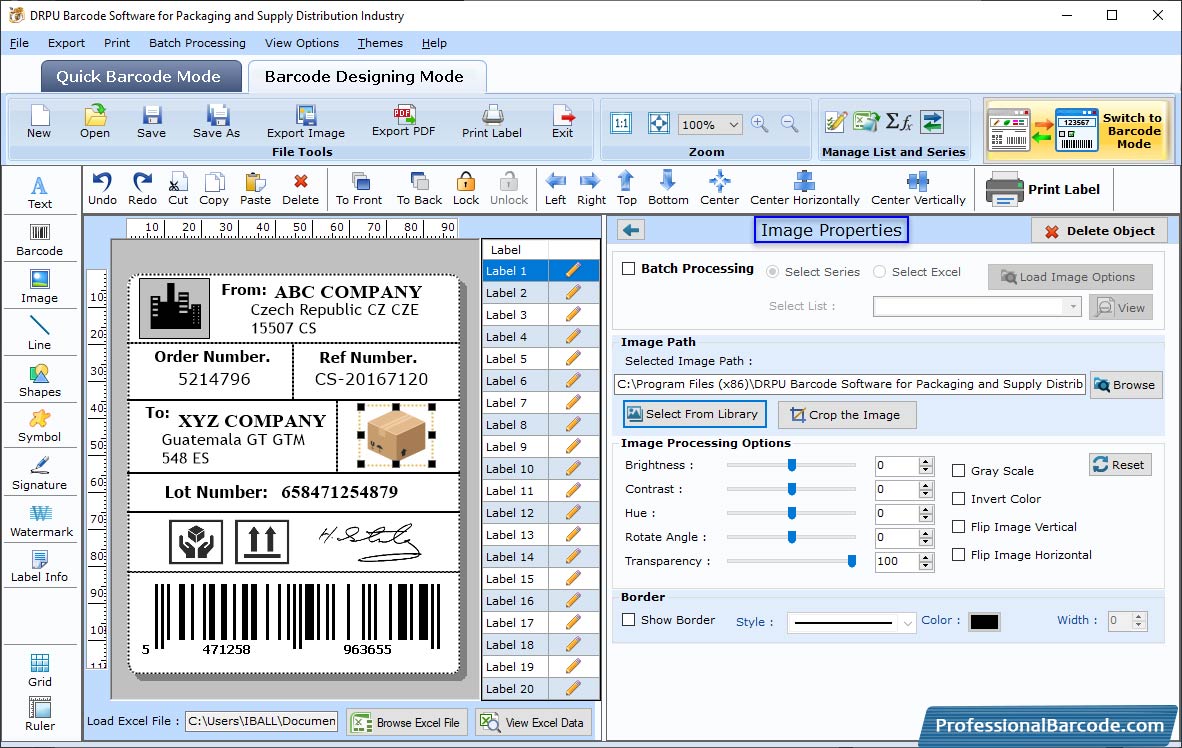Choose Save As in File Tools
Screen dimensions: 1182x748
point(216,121)
